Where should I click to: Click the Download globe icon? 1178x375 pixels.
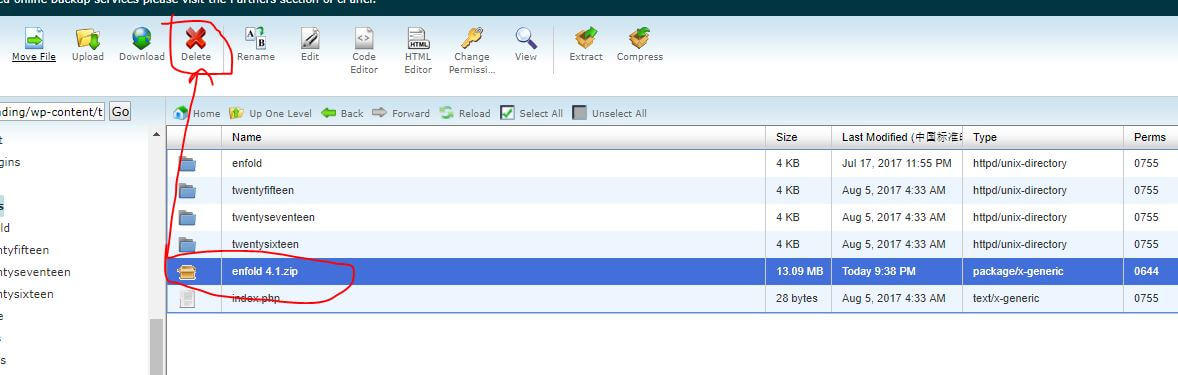tap(141, 38)
